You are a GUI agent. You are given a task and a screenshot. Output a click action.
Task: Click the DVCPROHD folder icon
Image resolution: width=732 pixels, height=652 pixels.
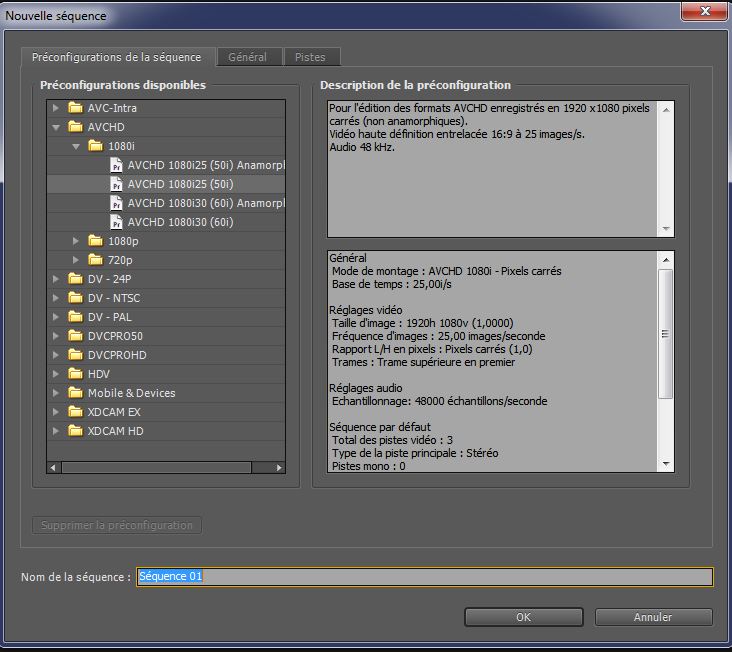click(x=75, y=355)
